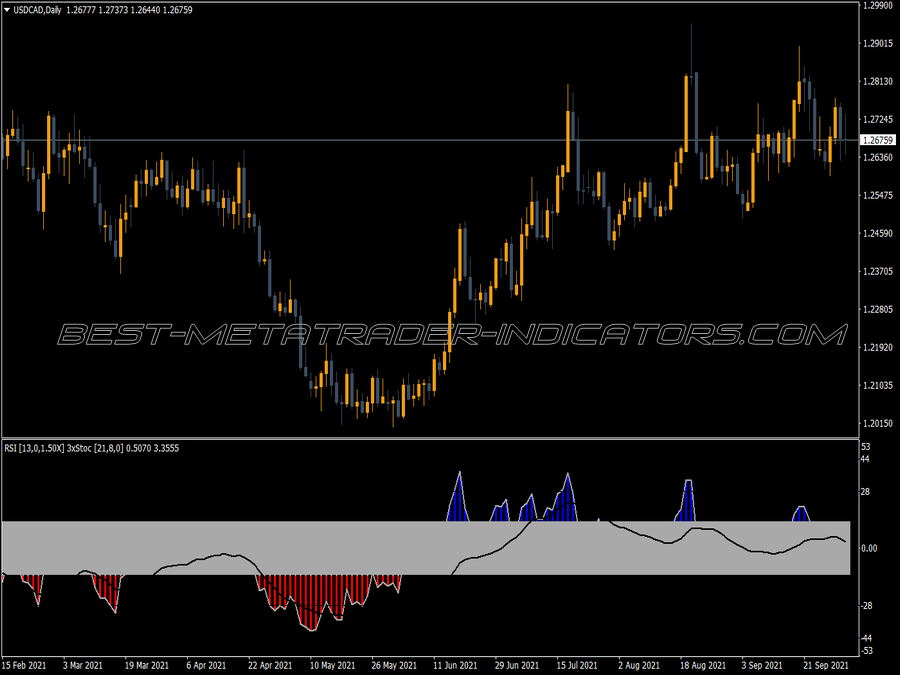Click the 1.20150 level on price axis
The image size is (900, 675).
point(876,423)
